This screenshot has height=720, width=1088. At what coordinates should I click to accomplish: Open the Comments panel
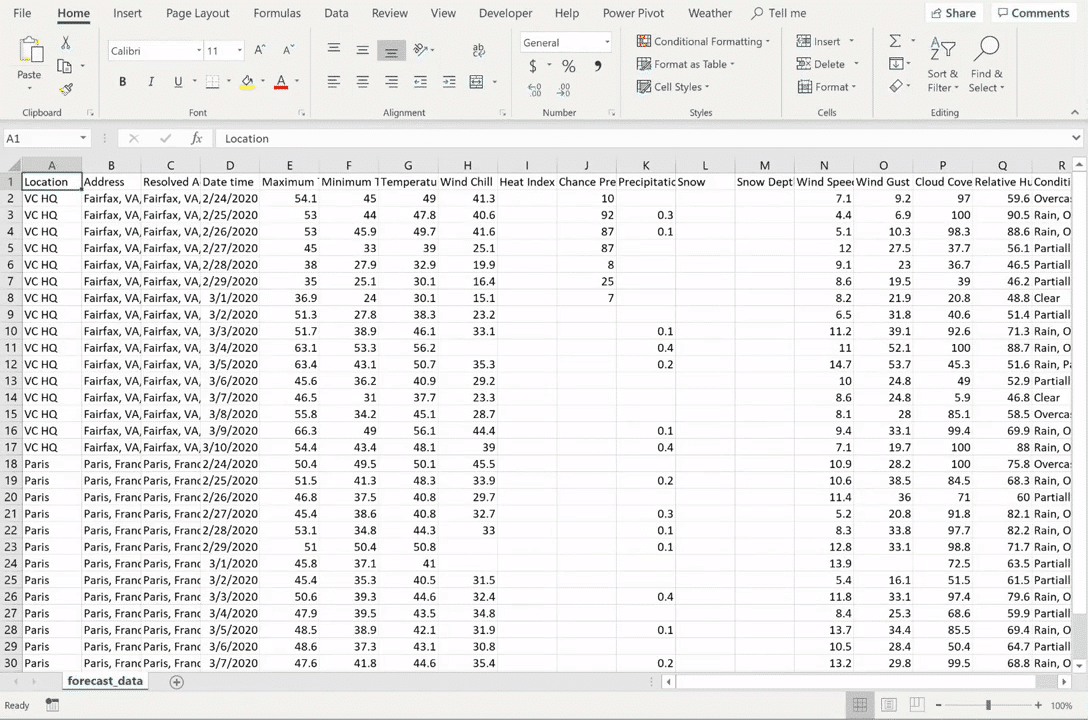(x=1033, y=13)
